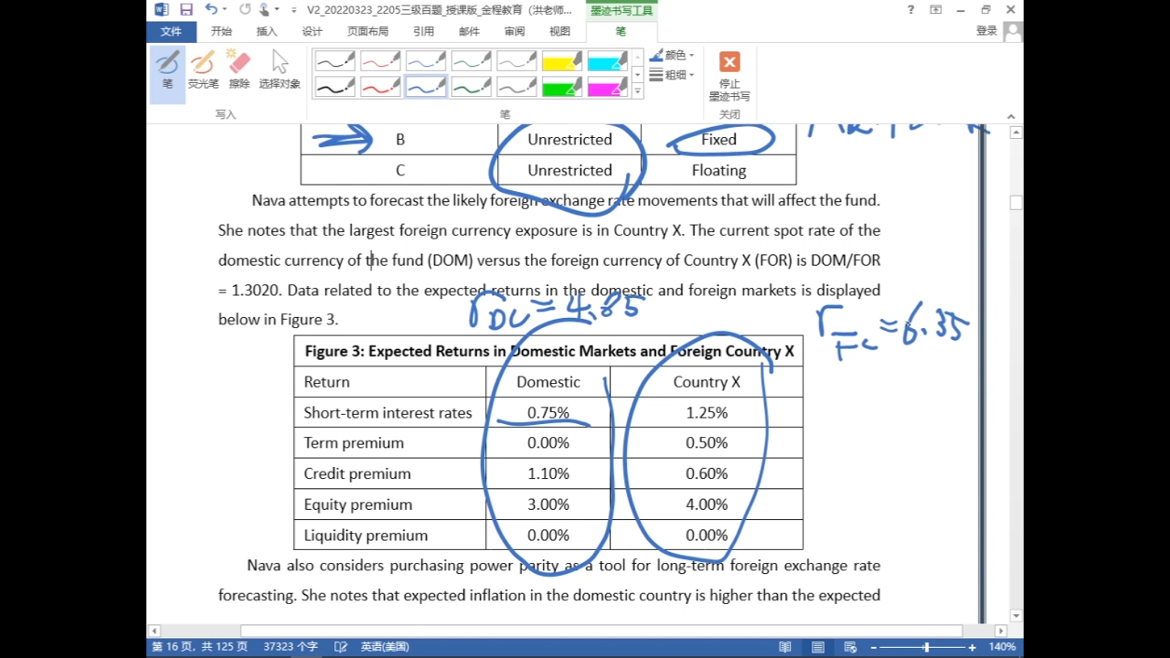Click the 140% zoom level
Image resolution: width=1170 pixels, height=658 pixels.
pyautogui.click(x=1002, y=647)
